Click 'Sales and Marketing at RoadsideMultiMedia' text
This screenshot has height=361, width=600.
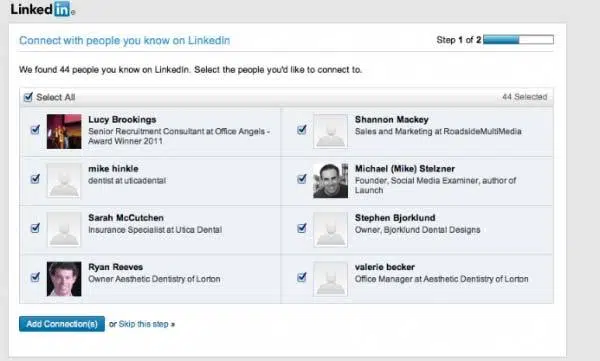[438, 131]
